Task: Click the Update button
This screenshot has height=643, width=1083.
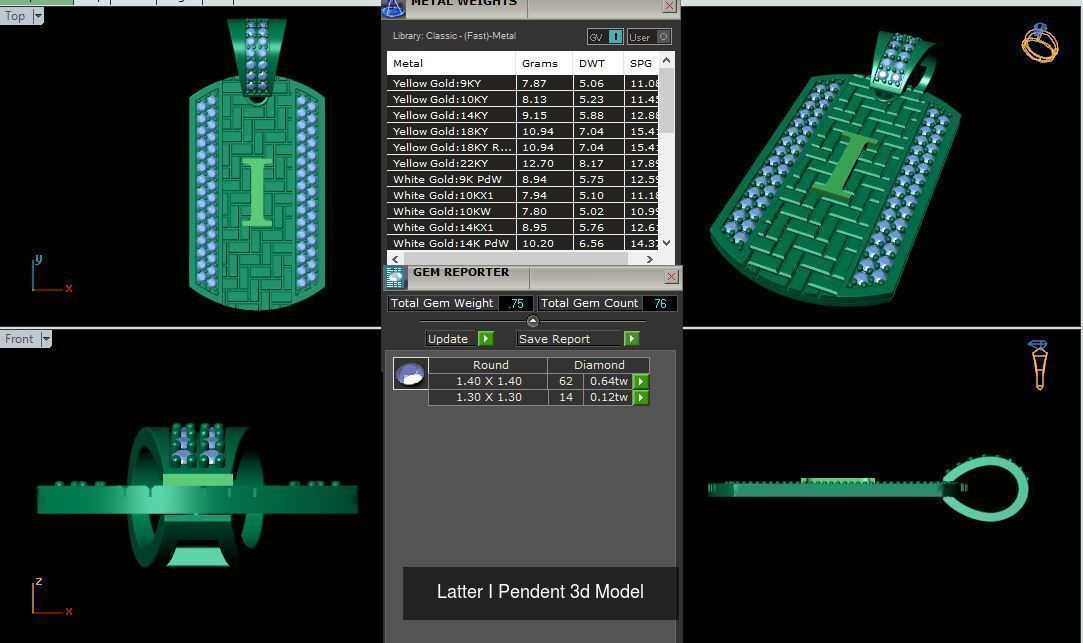Action: click(452, 338)
